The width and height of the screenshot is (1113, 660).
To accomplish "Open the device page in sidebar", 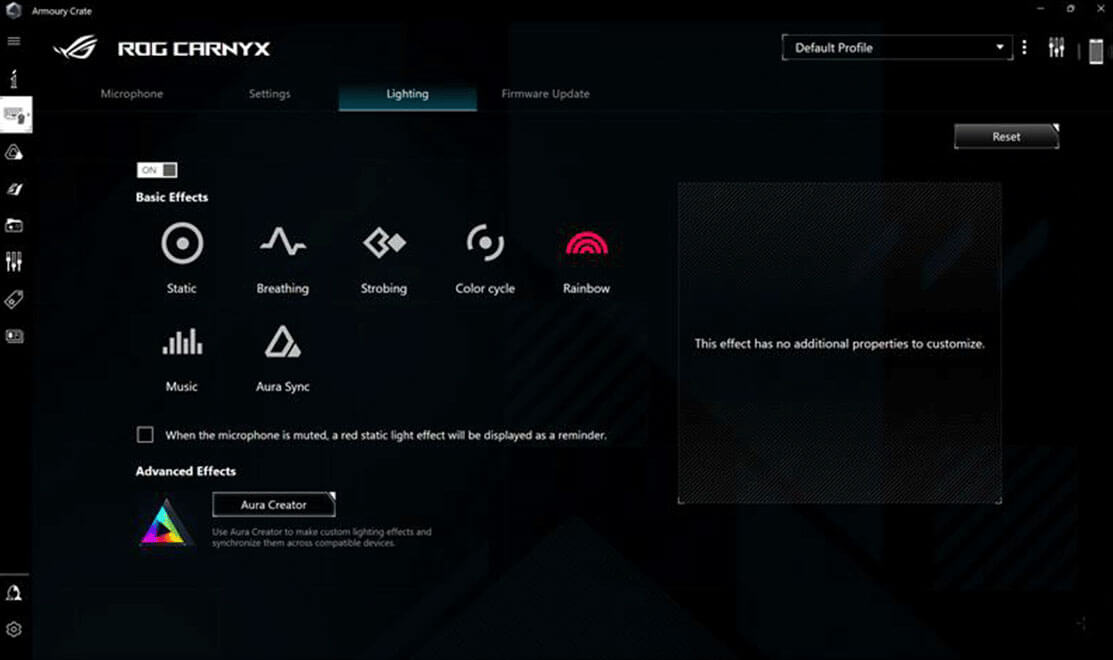I will (16, 114).
